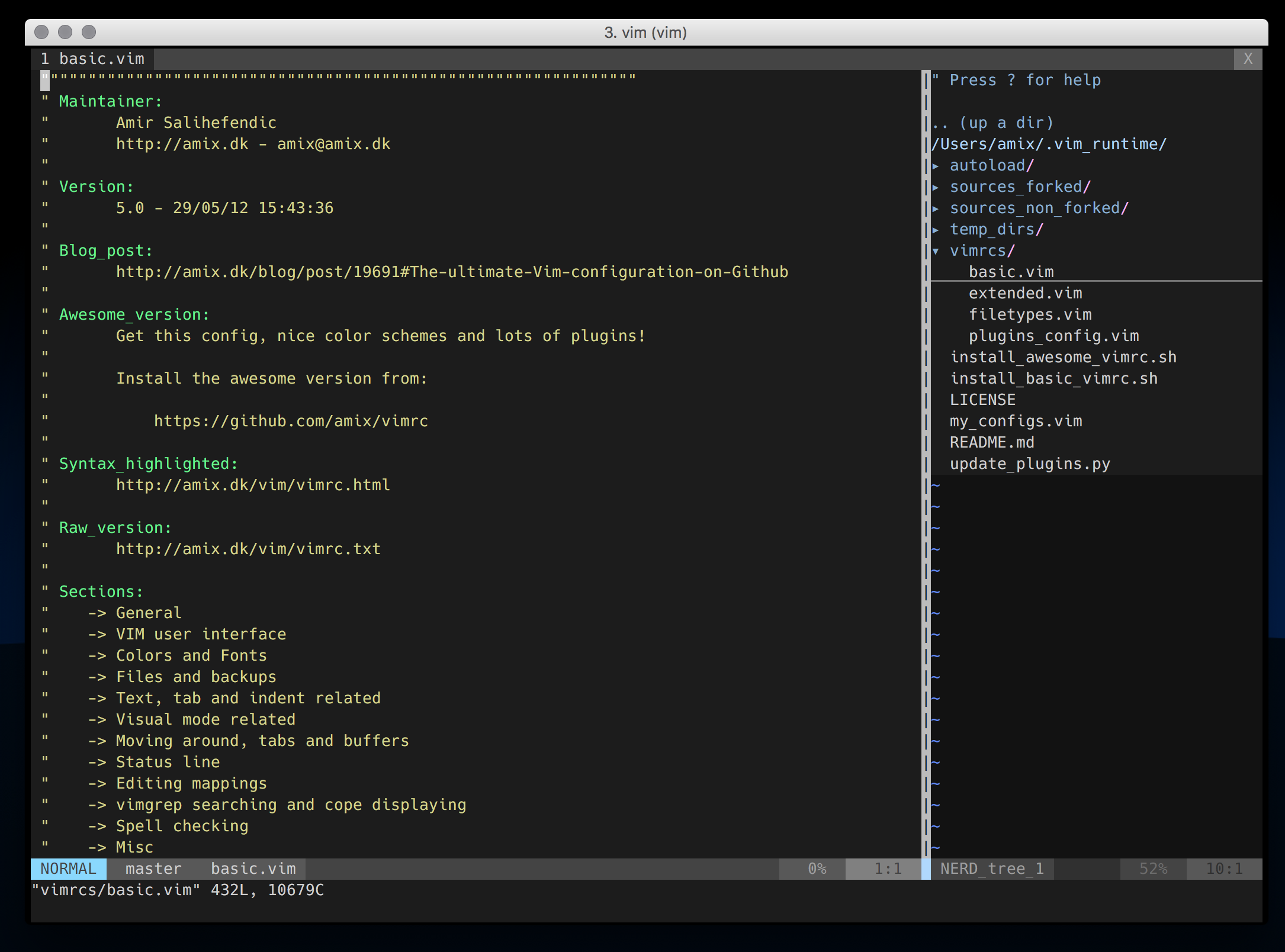Open extended.vim from the file tree
Viewport: 1285px width, 952px height.
pyautogui.click(x=1025, y=292)
